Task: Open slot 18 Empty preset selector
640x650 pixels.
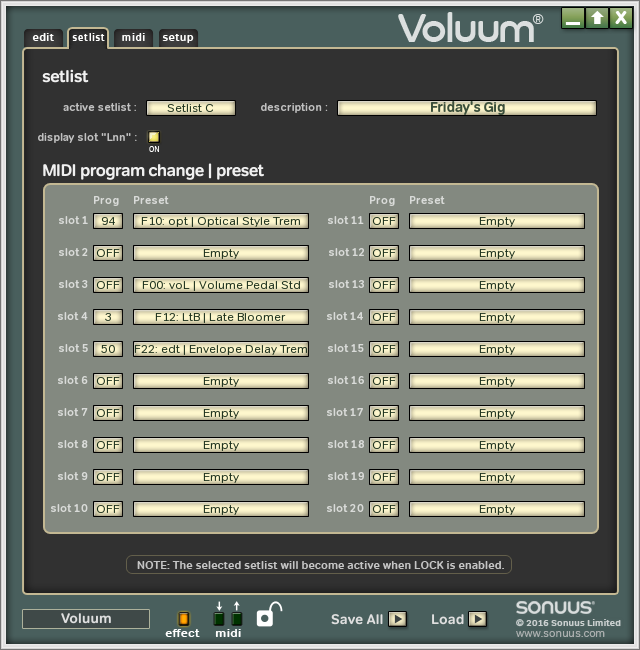Action: pyautogui.click(x=497, y=445)
